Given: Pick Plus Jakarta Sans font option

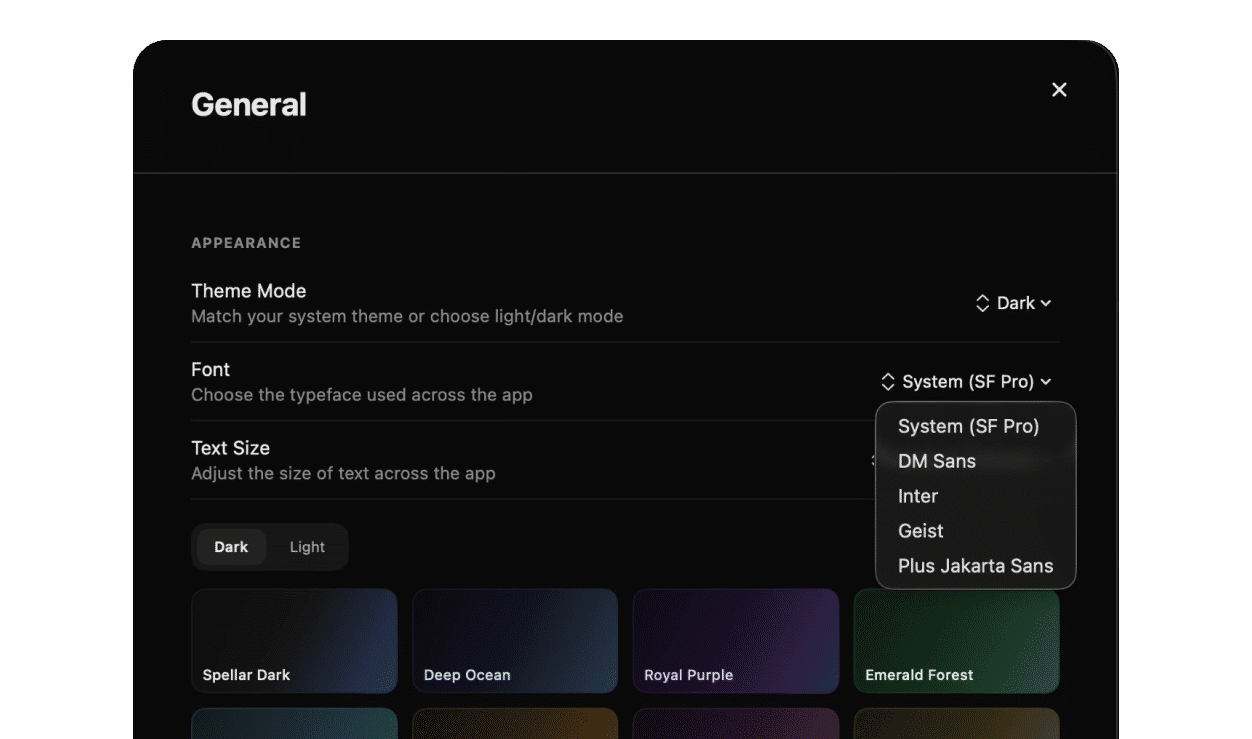Looking at the screenshot, I should tap(975, 566).
